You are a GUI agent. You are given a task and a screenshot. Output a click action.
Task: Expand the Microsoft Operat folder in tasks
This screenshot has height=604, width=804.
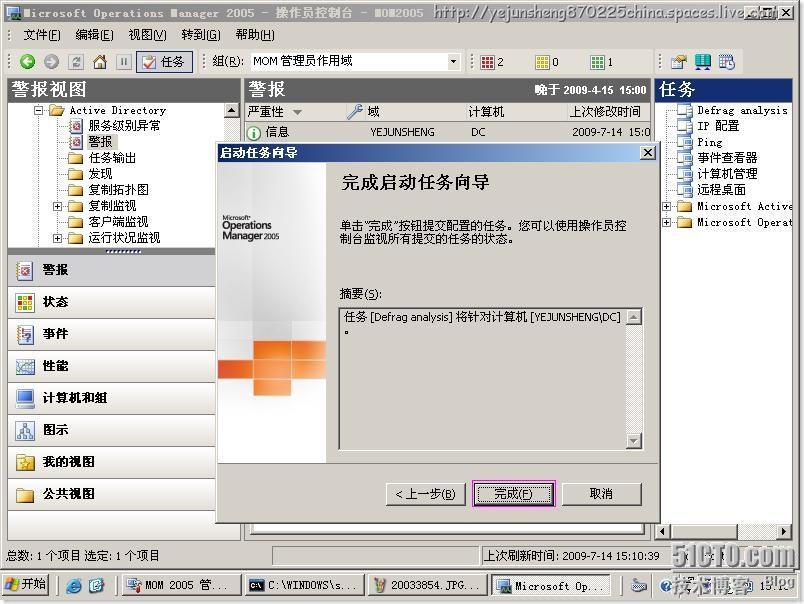(667, 223)
